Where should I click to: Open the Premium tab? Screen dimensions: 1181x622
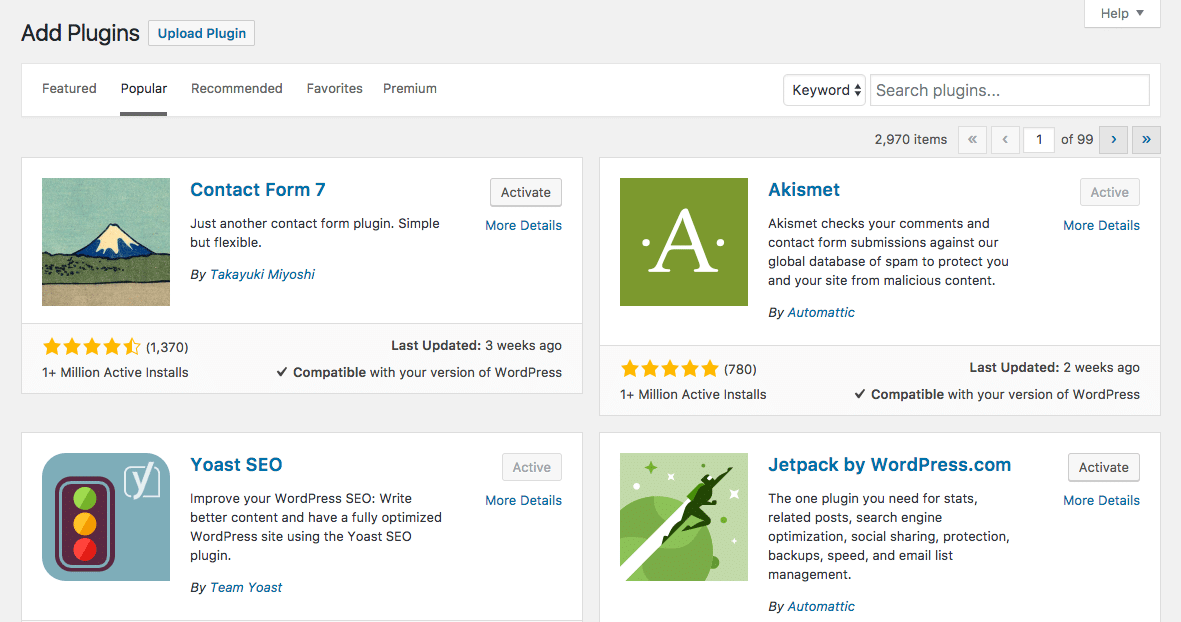[x=410, y=88]
